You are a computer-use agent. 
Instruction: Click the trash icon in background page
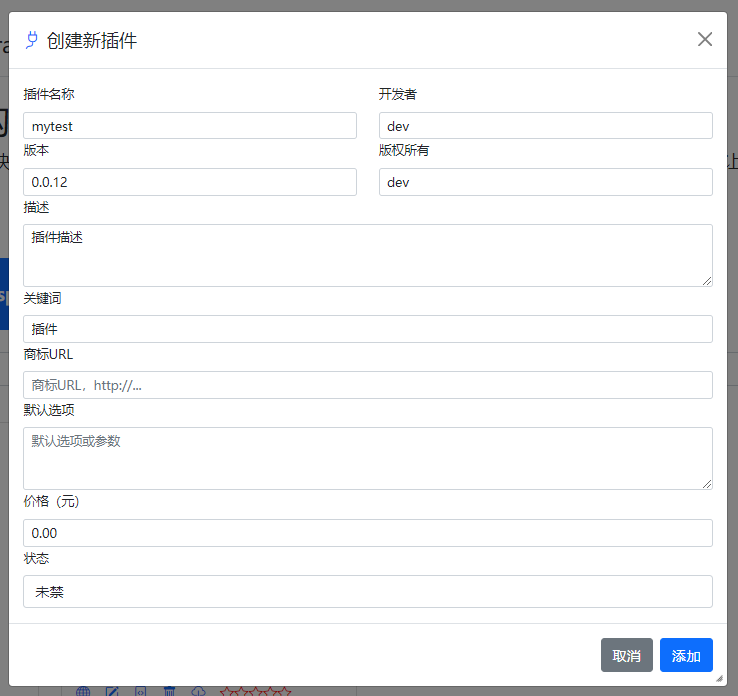(x=169, y=691)
